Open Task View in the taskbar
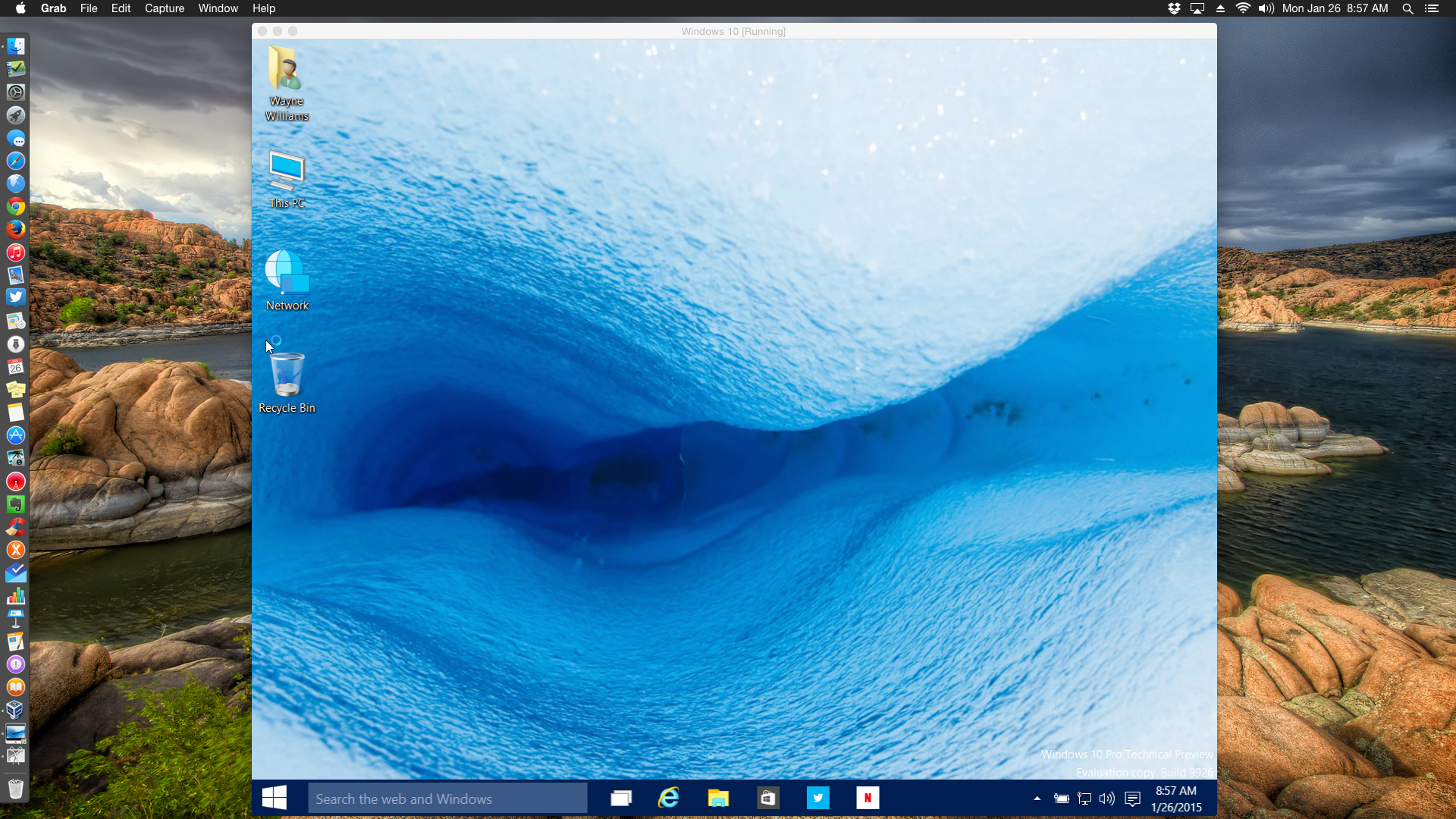1456x819 pixels. (x=621, y=798)
